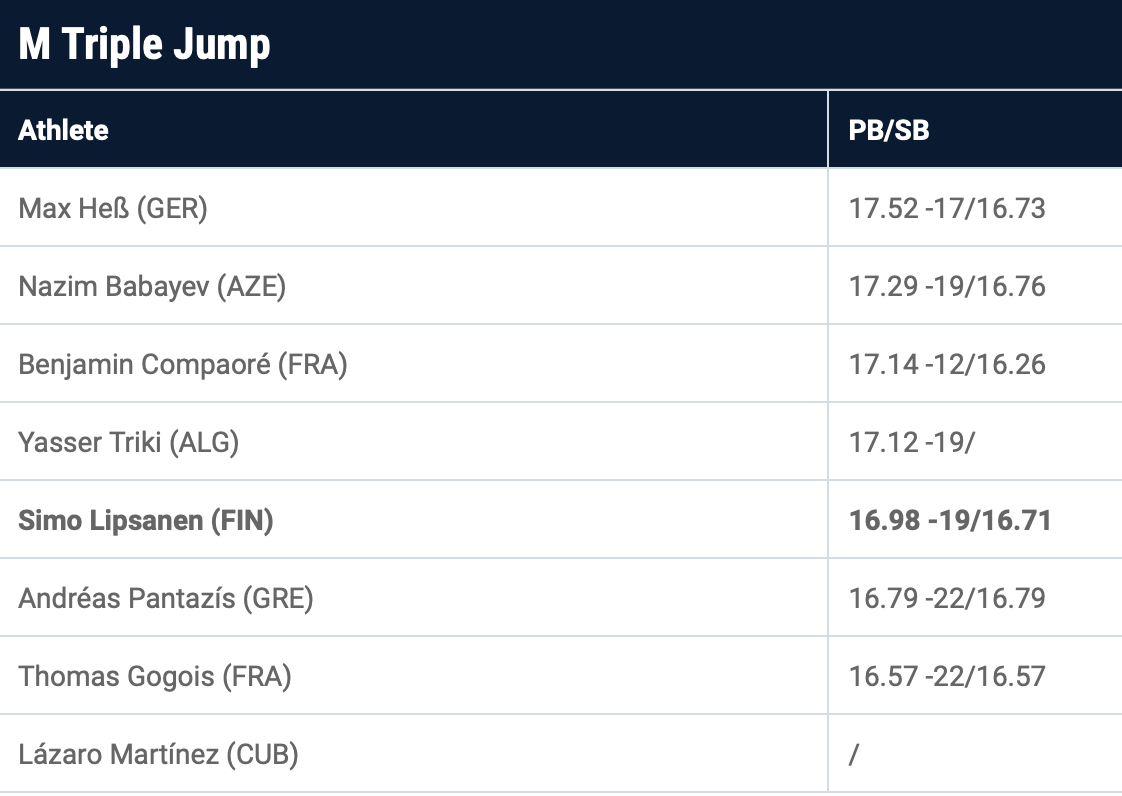The height and width of the screenshot is (796, 1122).
Task: Click the Athlete column header
Action: pyautogui.click(x=63, y=130)
